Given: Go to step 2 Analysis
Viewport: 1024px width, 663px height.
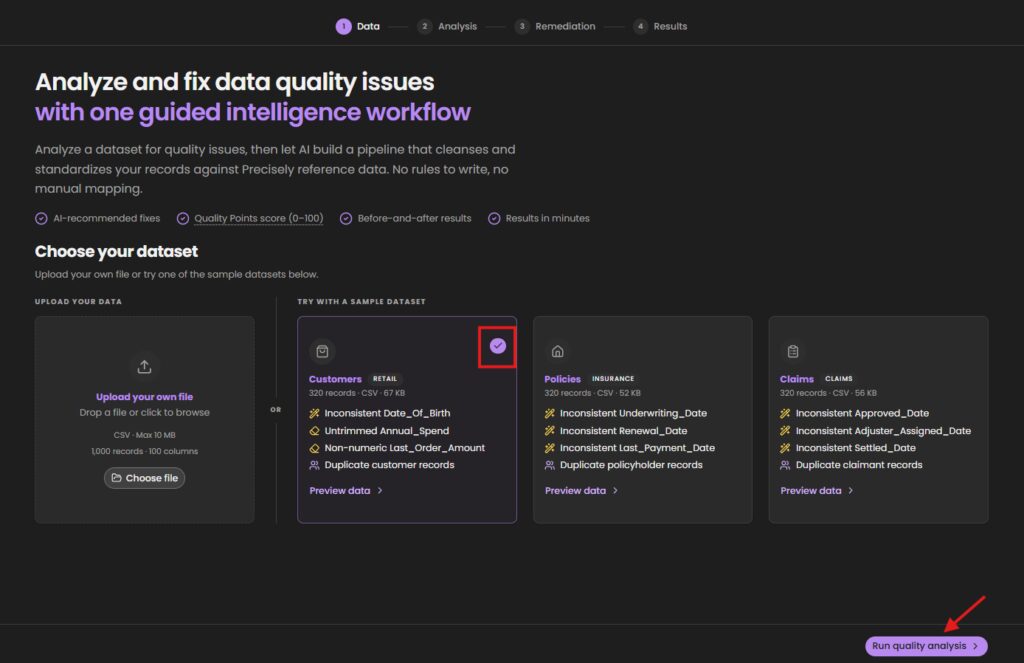Looking at the screenshot, I should 447,26.
